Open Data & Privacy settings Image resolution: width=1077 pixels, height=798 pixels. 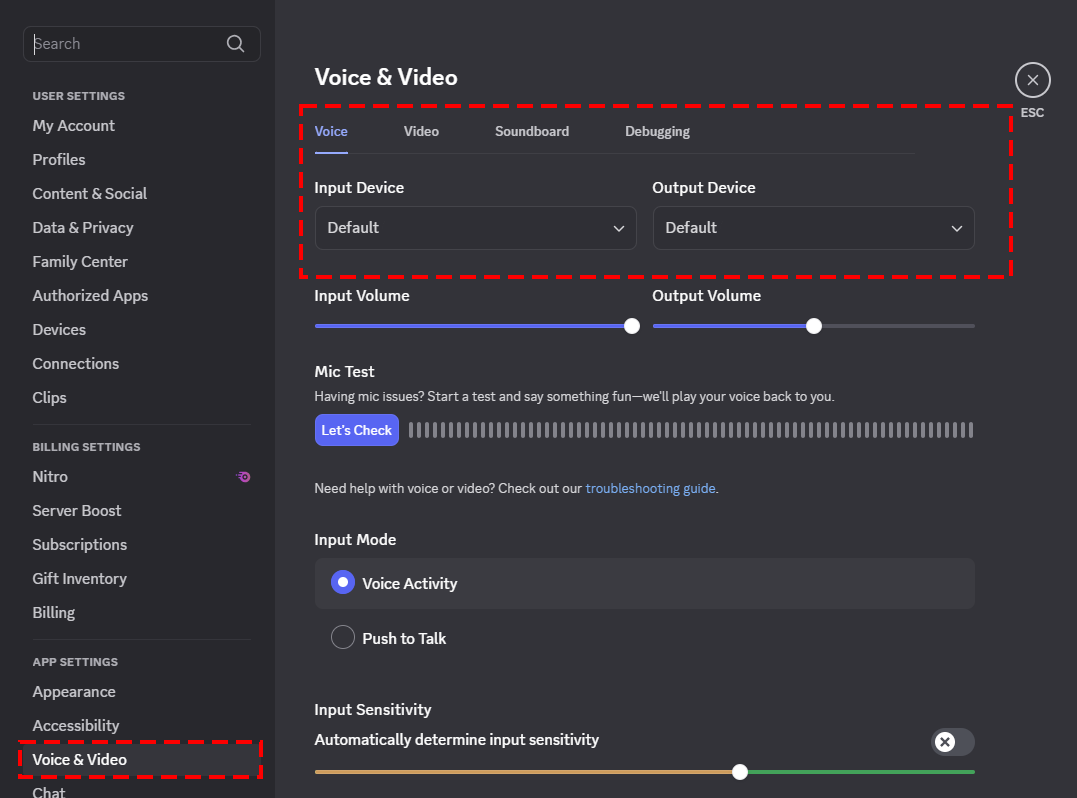(82, 227)
